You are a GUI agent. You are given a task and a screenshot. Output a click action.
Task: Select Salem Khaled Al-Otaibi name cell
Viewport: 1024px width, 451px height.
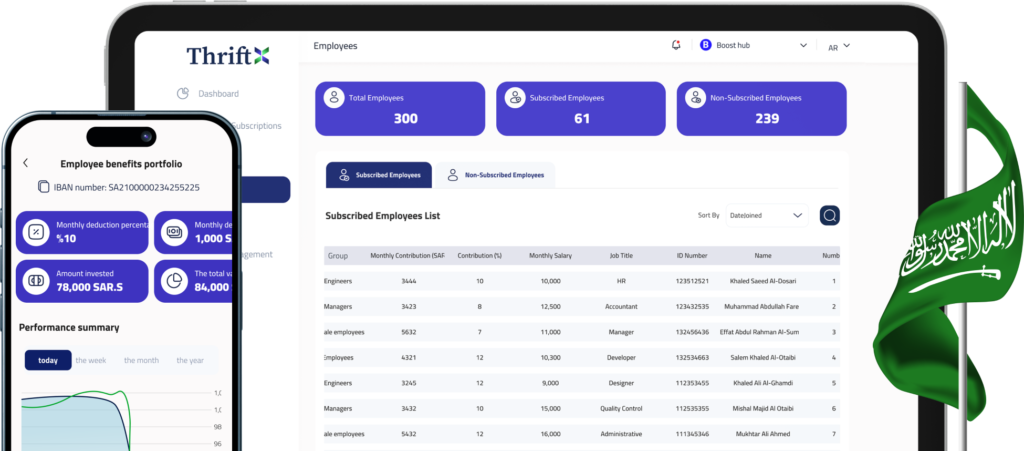pyautogui.click(x=763, y=358)
